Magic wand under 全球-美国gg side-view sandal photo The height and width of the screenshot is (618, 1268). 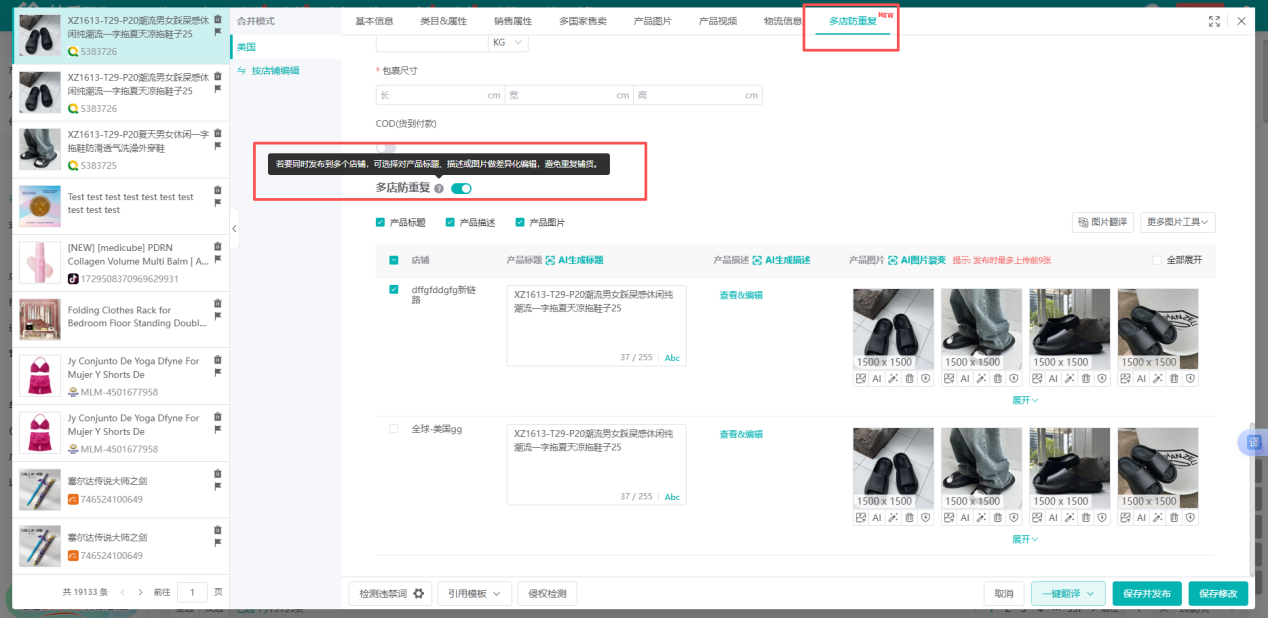[x=1070, y=517]
